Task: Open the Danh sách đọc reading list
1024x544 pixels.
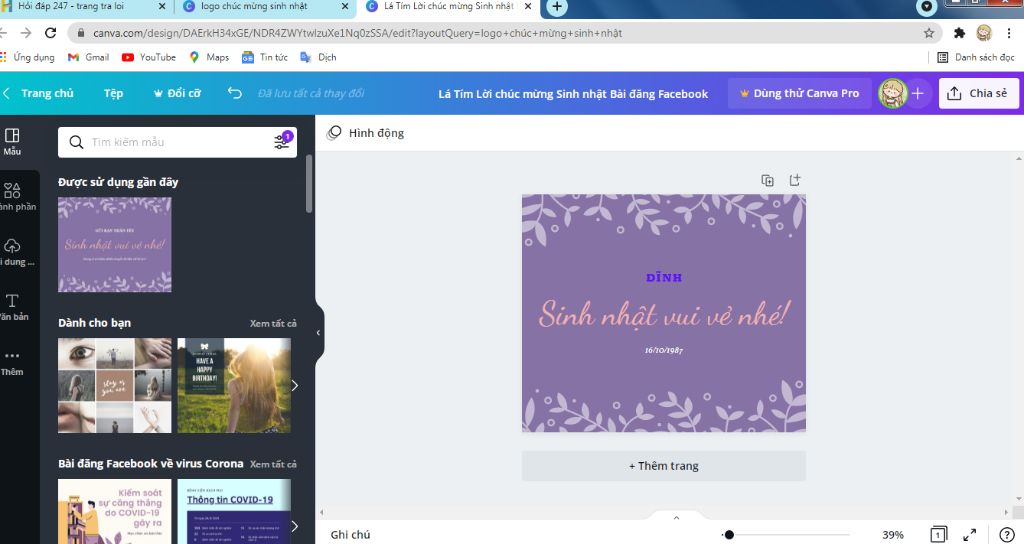Action: pos(976,57)
